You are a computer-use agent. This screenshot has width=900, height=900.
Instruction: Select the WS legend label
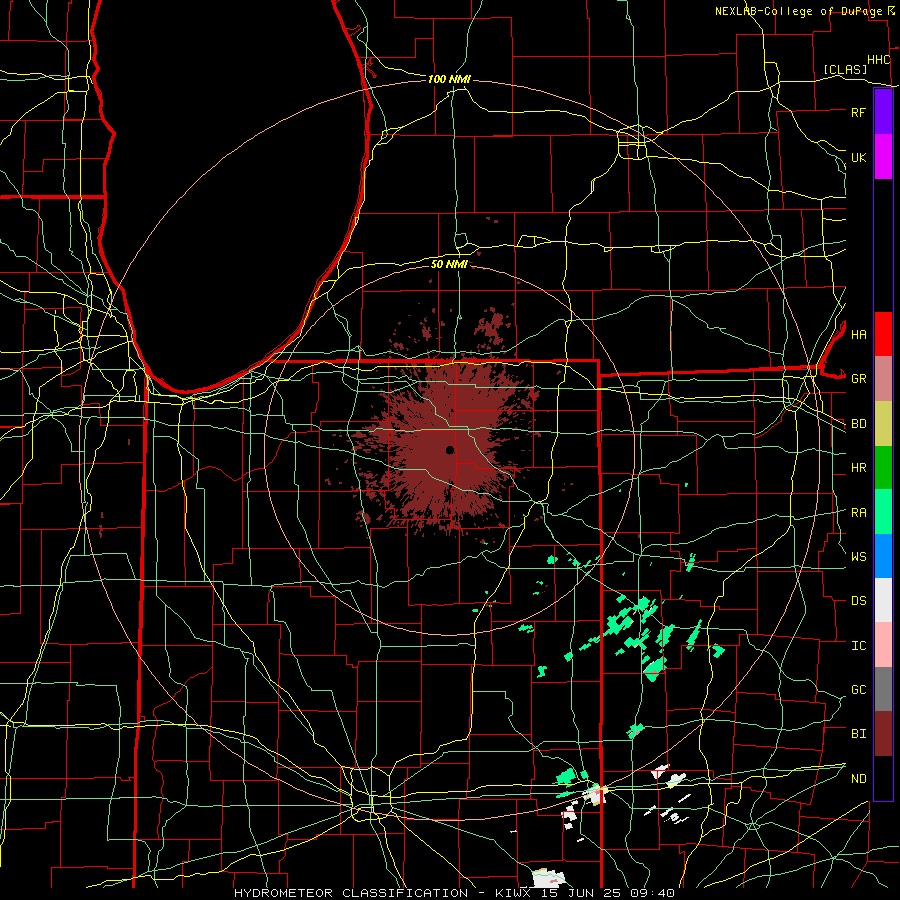858,557
